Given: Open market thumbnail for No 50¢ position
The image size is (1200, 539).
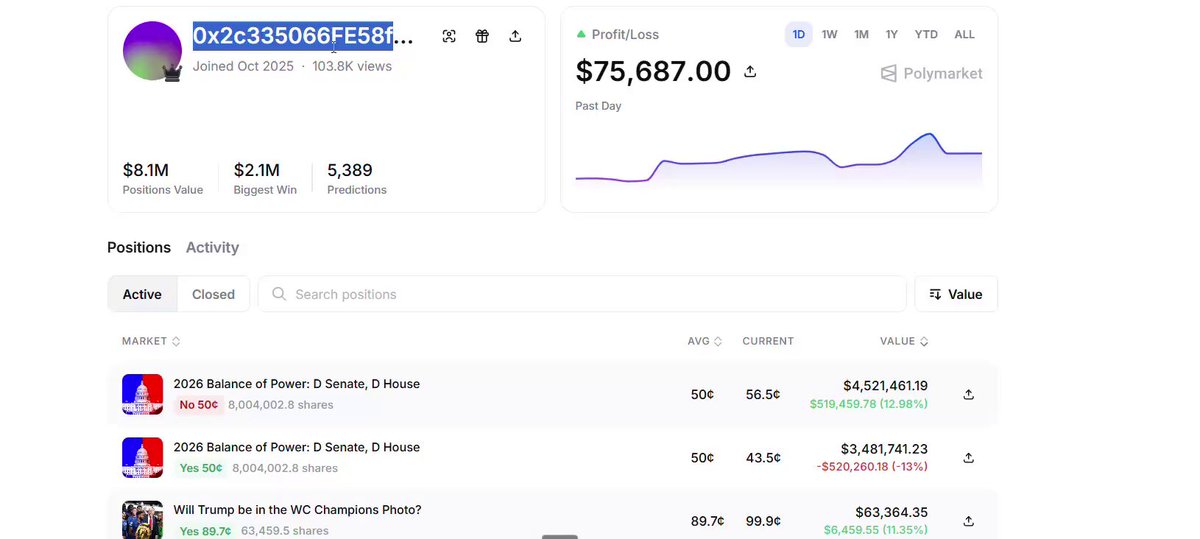Looking at the screenshot, I should [x=142, y=394].
